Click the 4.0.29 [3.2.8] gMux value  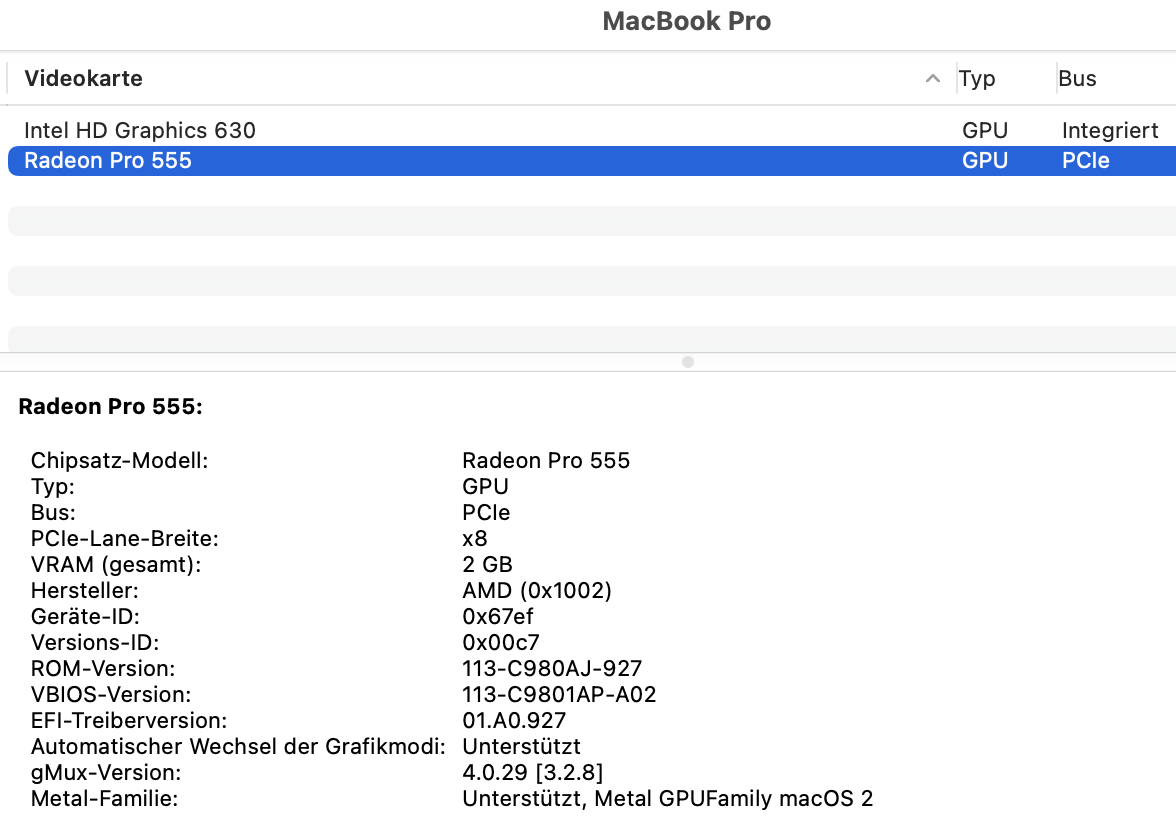[x=532, y=772]
